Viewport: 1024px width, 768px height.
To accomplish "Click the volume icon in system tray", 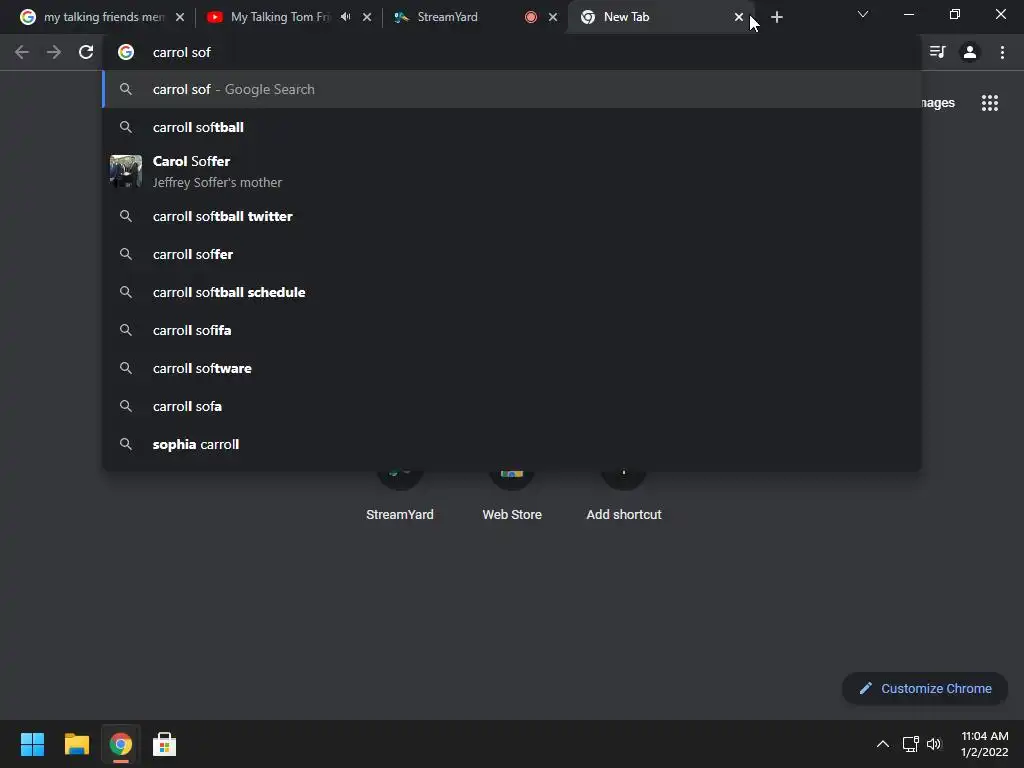I will (x=934, y=744).
